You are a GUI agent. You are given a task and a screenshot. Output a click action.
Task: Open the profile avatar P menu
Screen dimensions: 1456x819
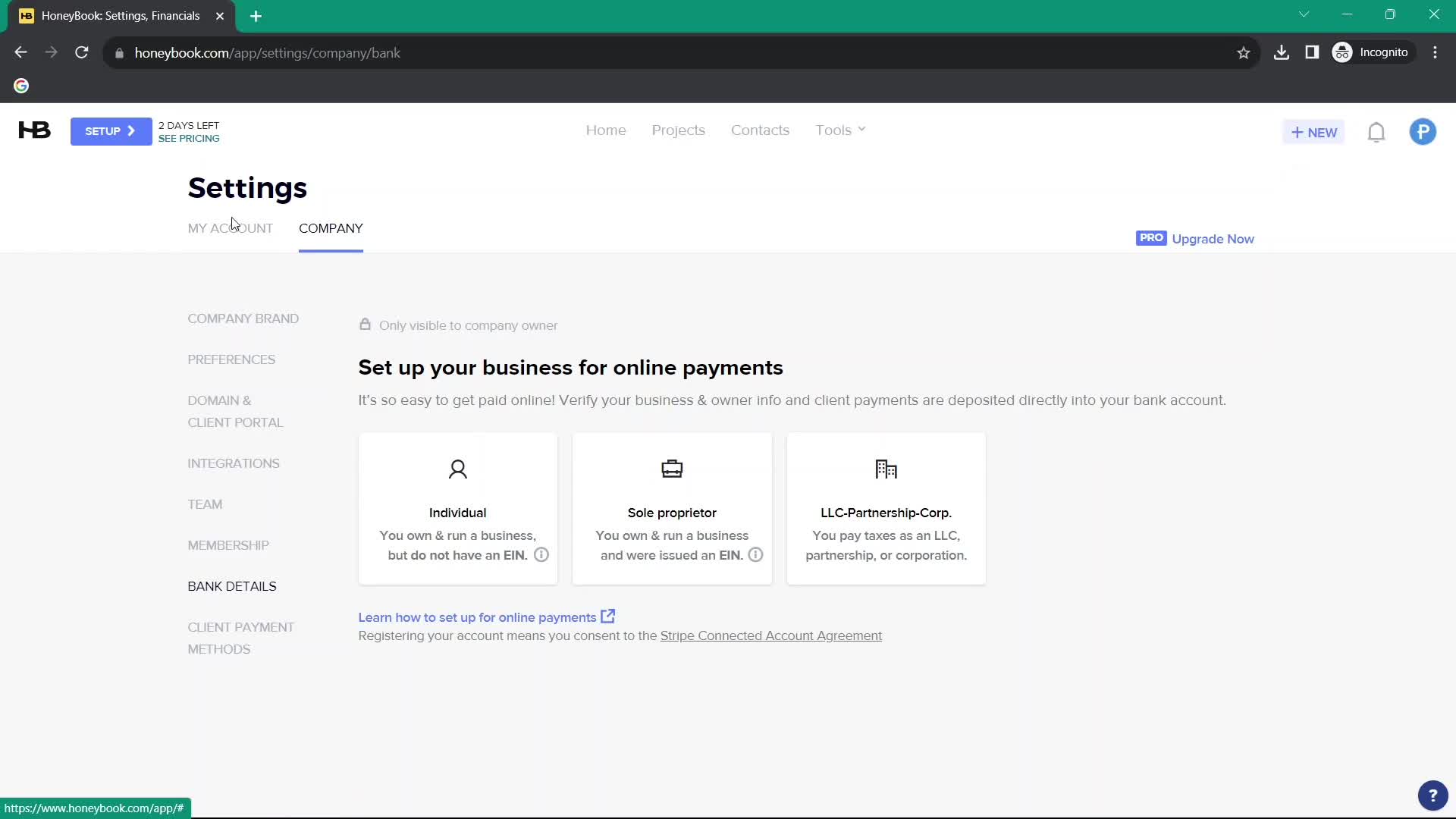pyautogui.click(x=1423, y=132)
